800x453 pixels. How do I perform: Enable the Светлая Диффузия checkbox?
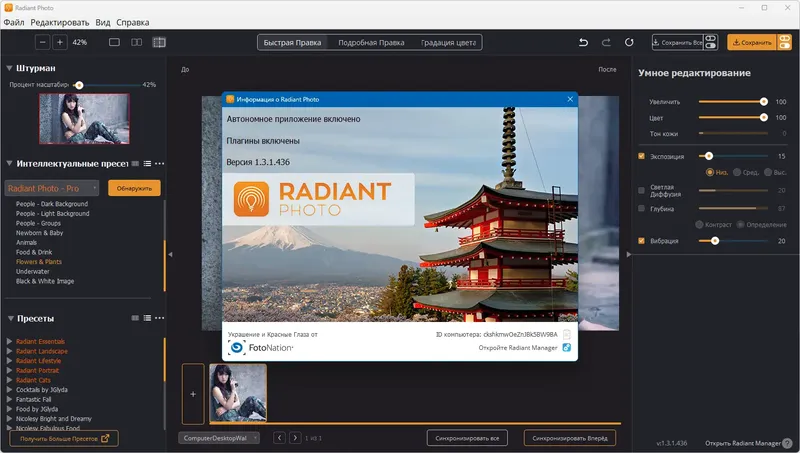pos(641,190)
